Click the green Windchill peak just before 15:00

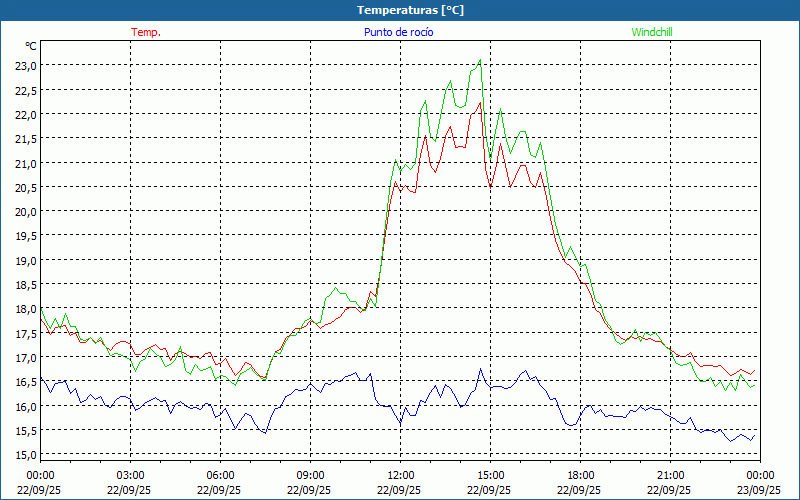tap(481, 60)
